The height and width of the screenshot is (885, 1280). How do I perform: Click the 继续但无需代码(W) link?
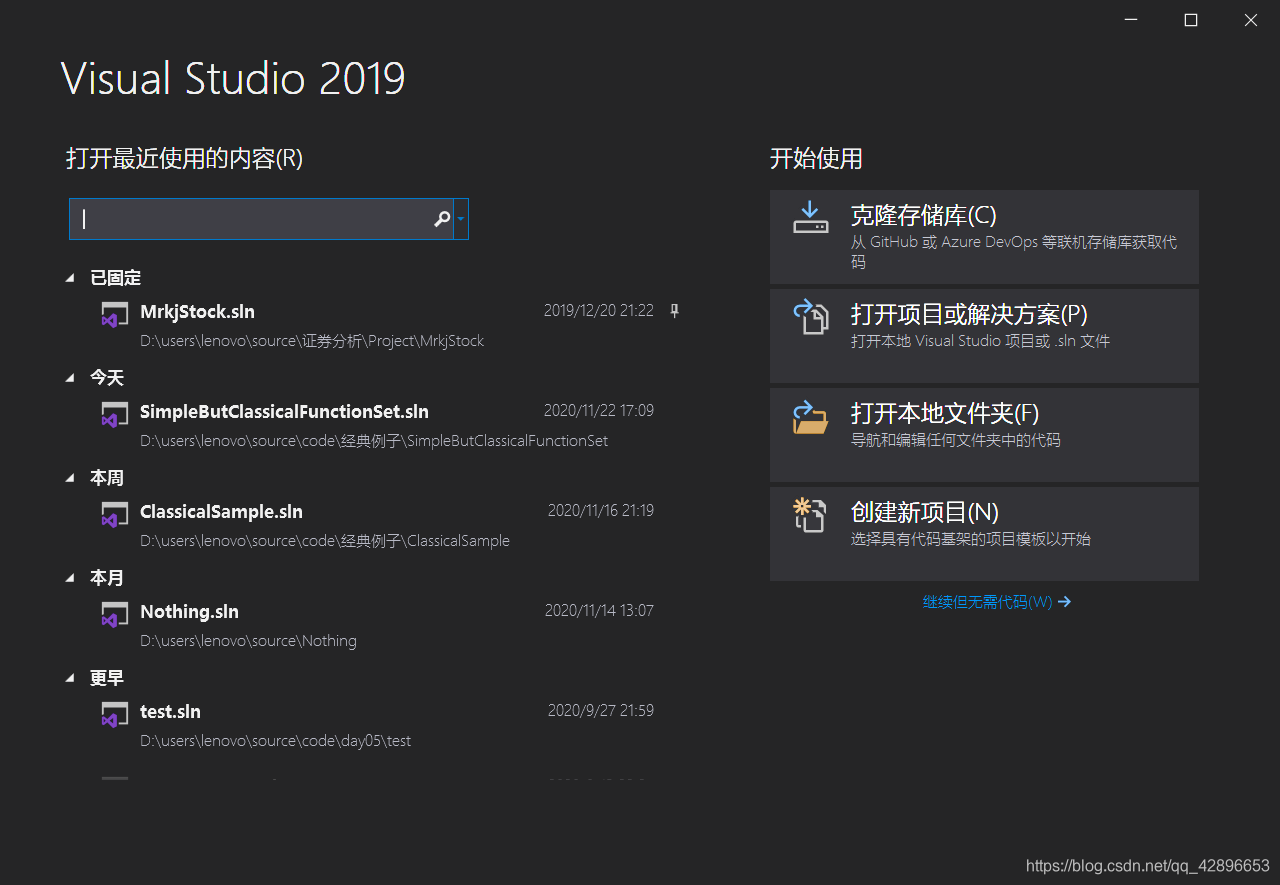point(996,602)
